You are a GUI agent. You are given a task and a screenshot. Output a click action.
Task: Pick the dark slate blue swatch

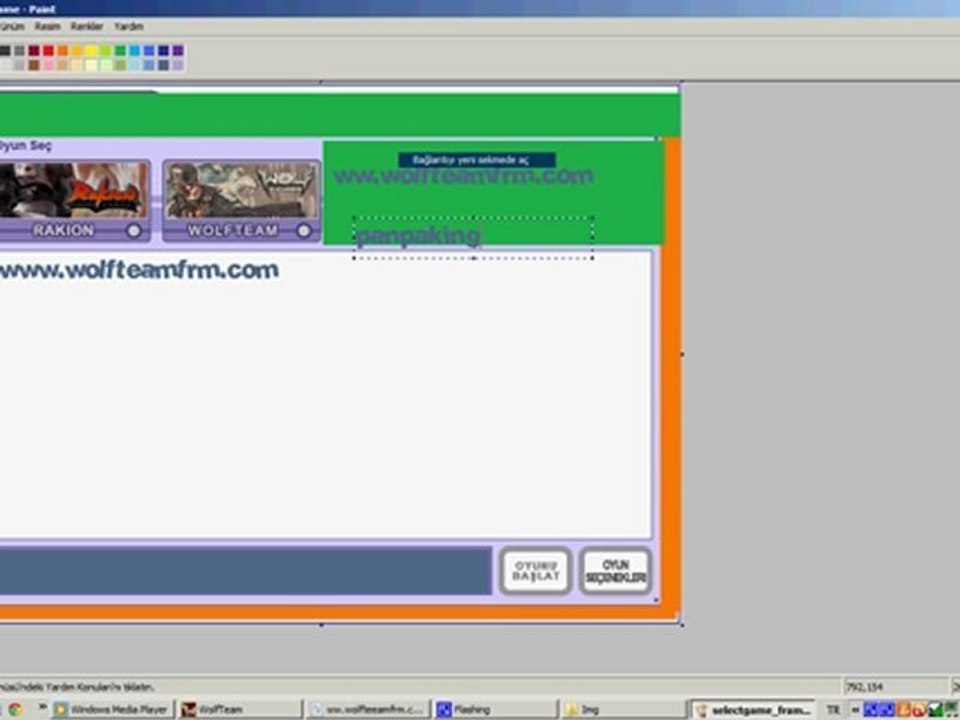click(163, 65)
